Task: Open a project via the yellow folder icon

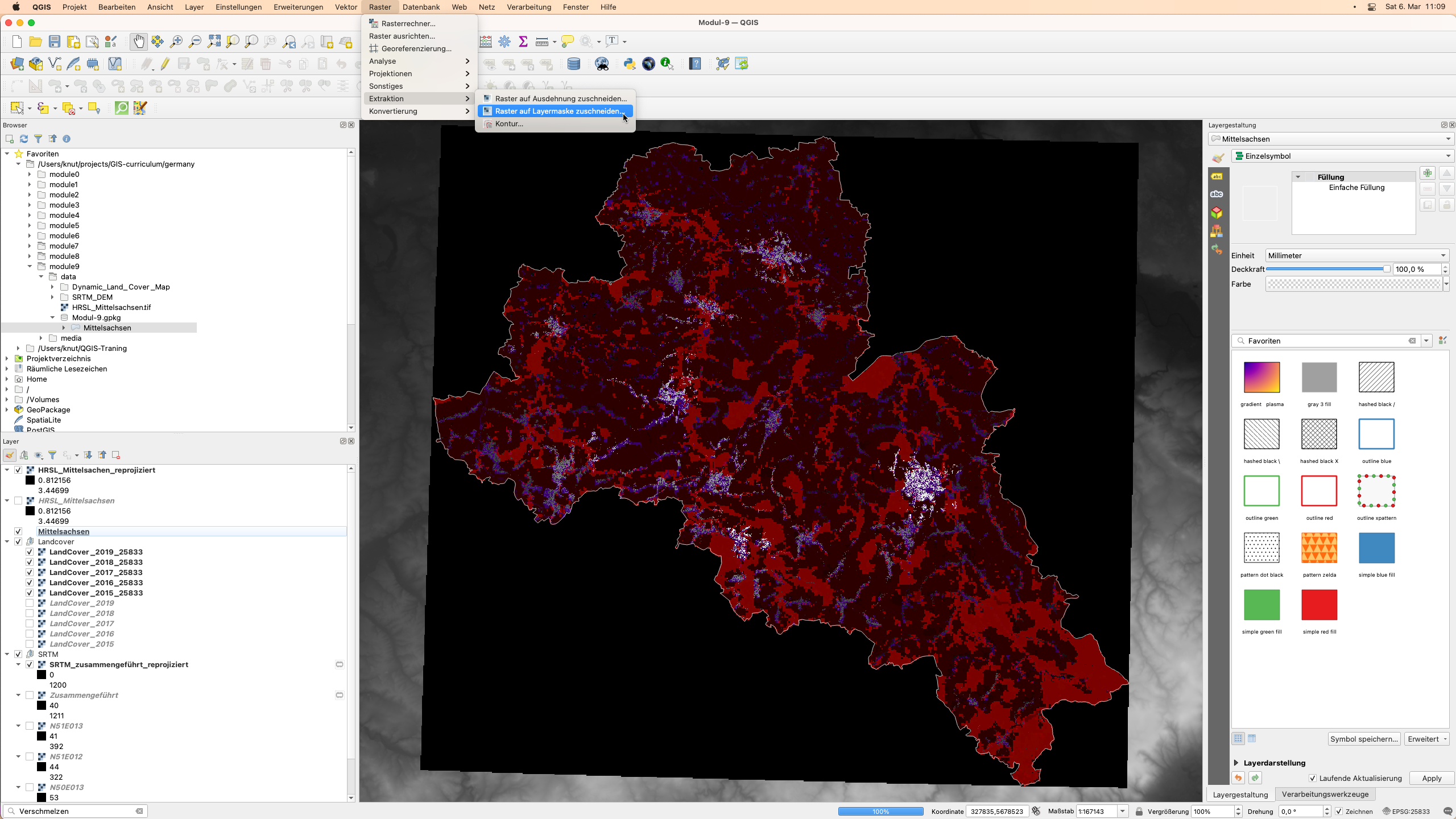Action: click(35, 42)
